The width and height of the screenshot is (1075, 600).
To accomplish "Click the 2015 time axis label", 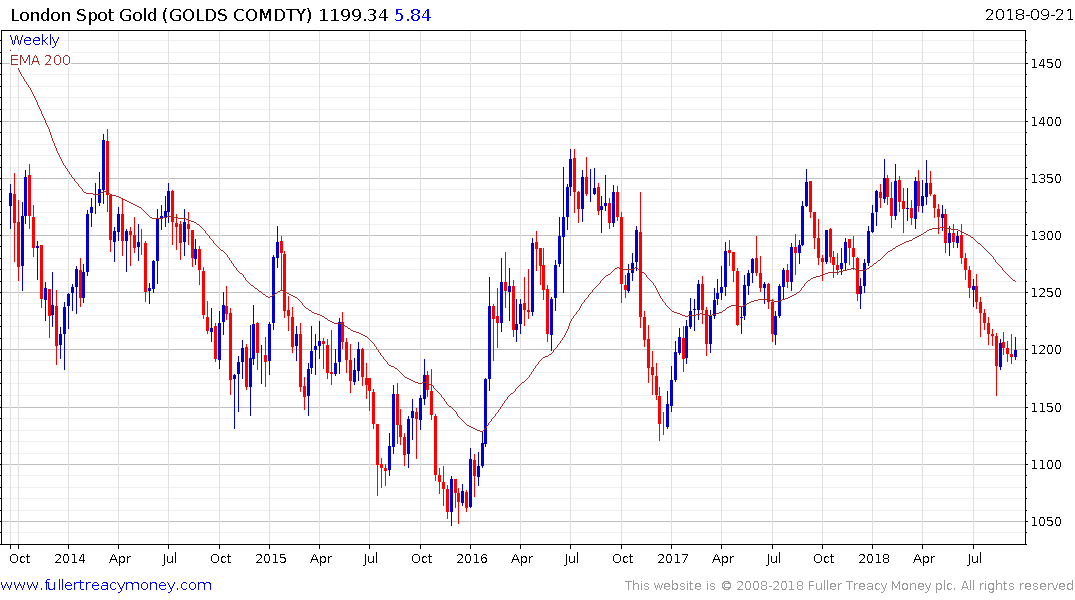I will 271,558.
